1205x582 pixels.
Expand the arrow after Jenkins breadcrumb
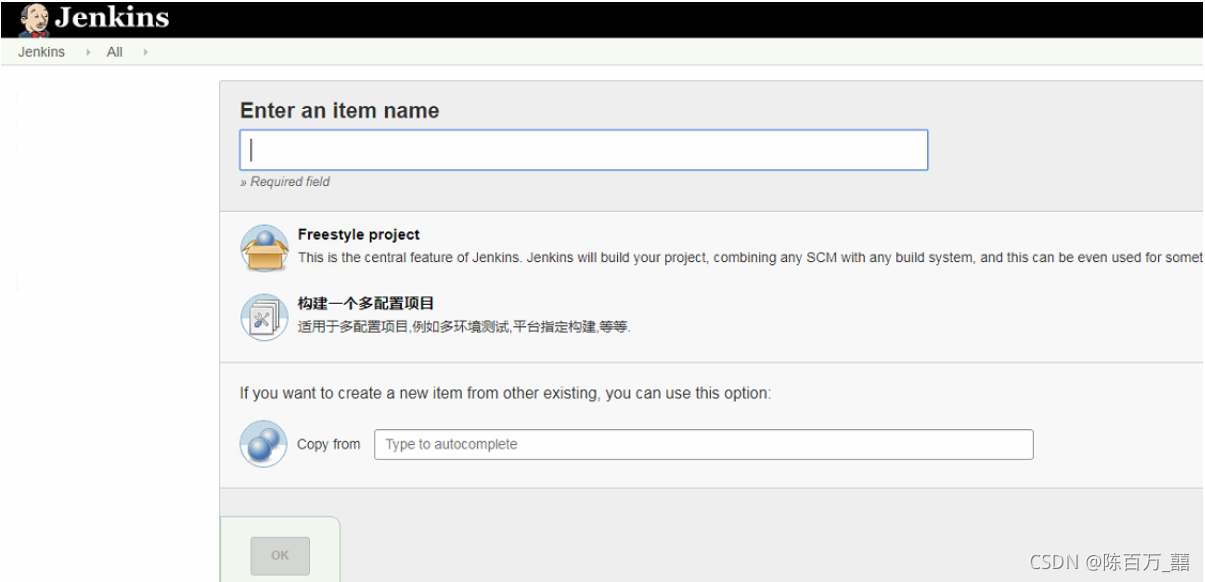87,52
